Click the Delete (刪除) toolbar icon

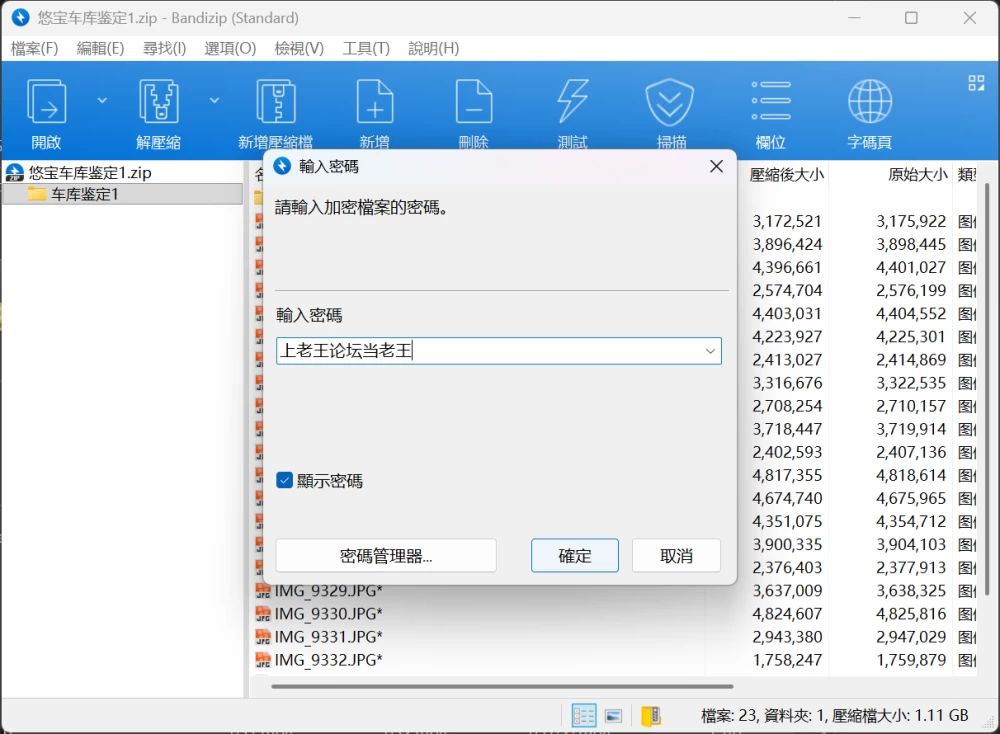473,101
